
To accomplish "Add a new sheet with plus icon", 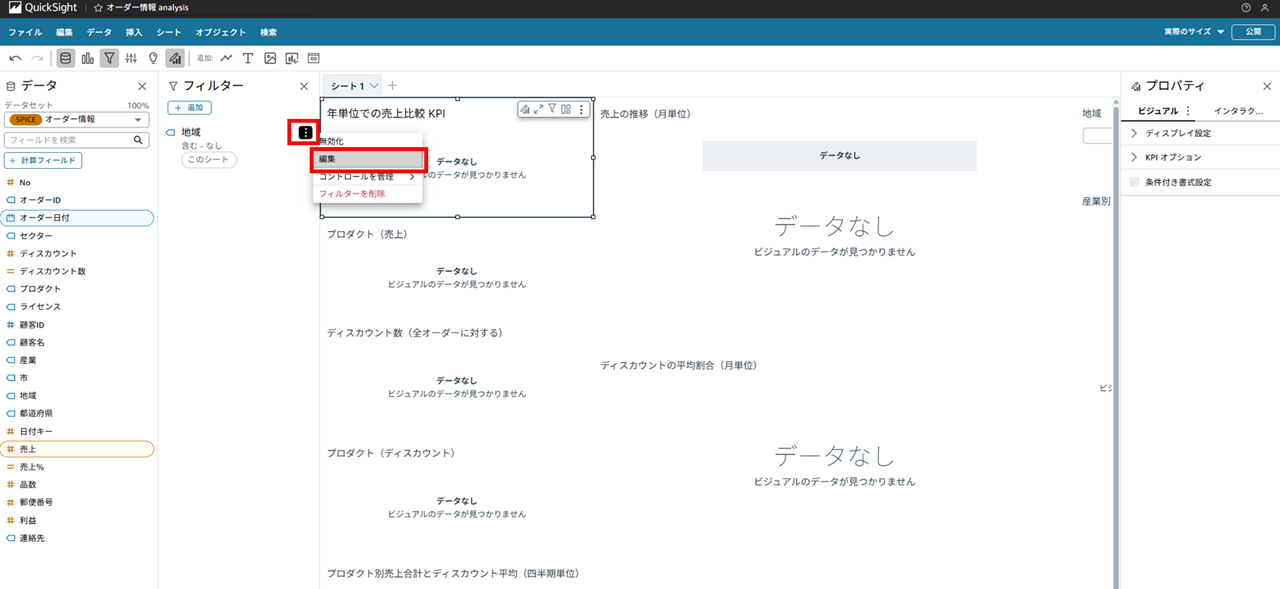I will (x=392, y=86).
